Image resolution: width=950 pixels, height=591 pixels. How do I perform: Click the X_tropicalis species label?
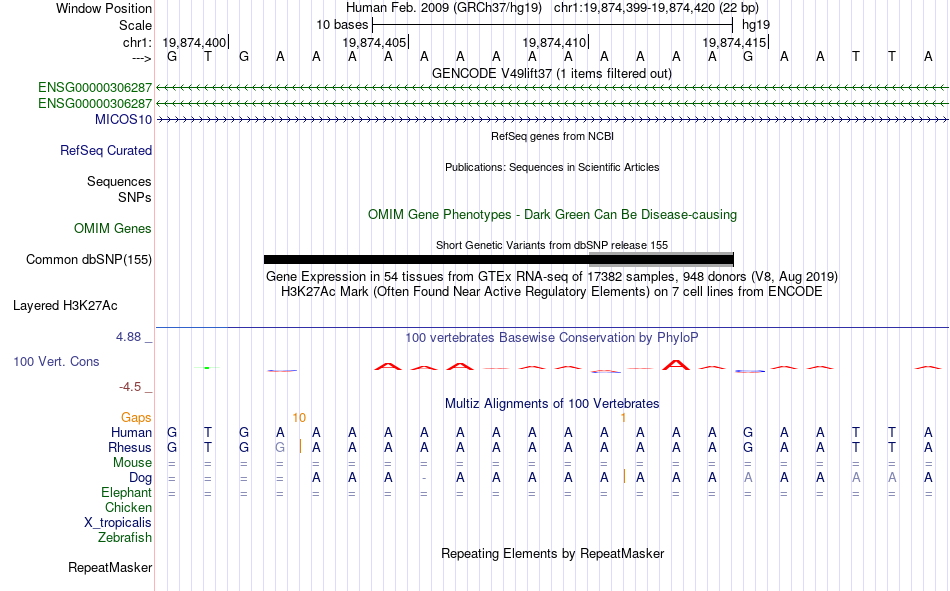click(x=118, y=523)
